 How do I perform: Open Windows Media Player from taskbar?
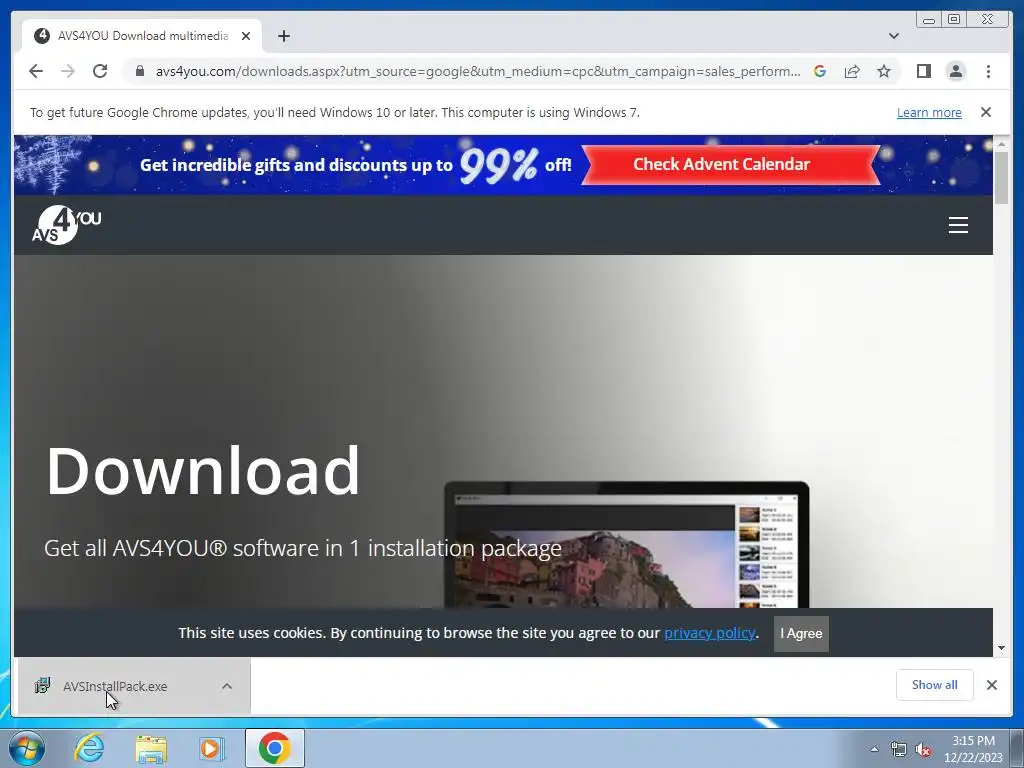pyautogui.click(x=212, y=748)
